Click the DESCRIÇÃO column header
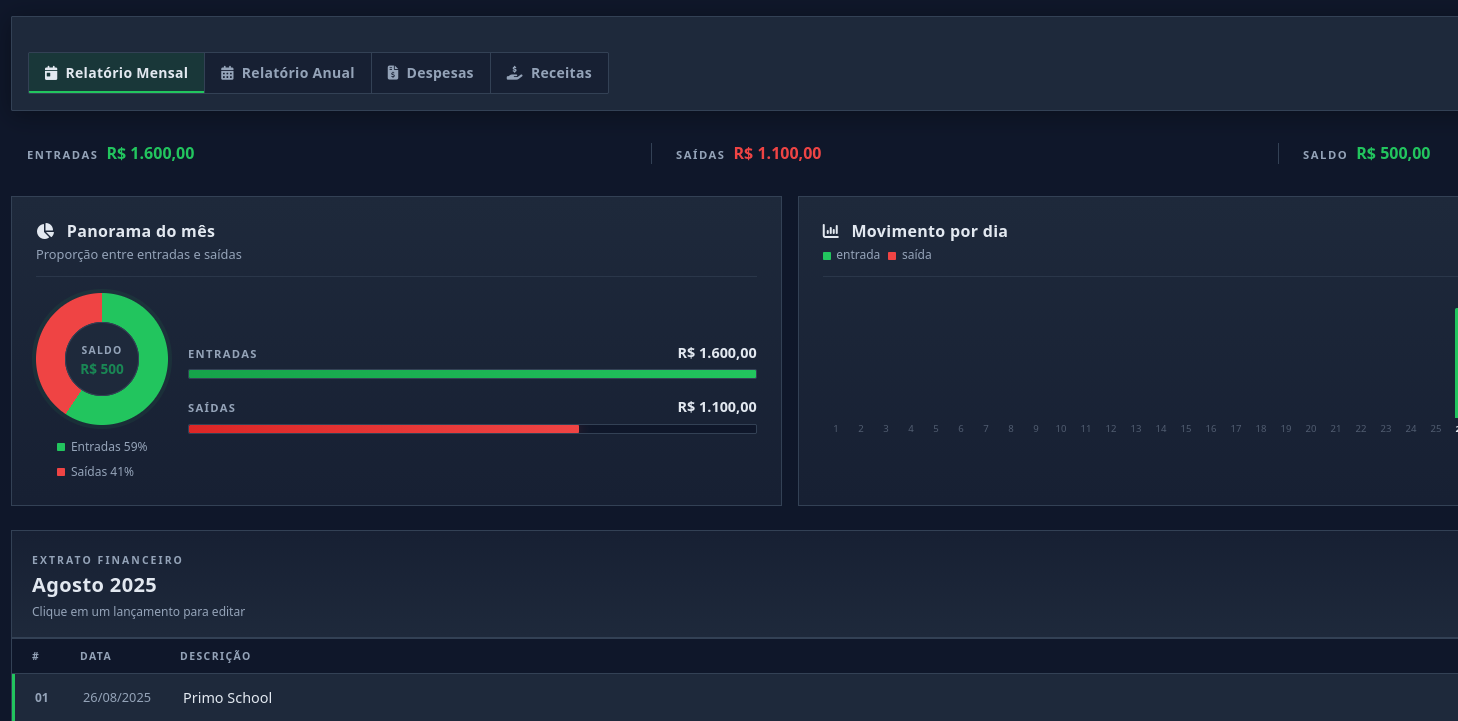This screenshot has height=721, width=1458. pyautogui.click(x=215, y=657)
